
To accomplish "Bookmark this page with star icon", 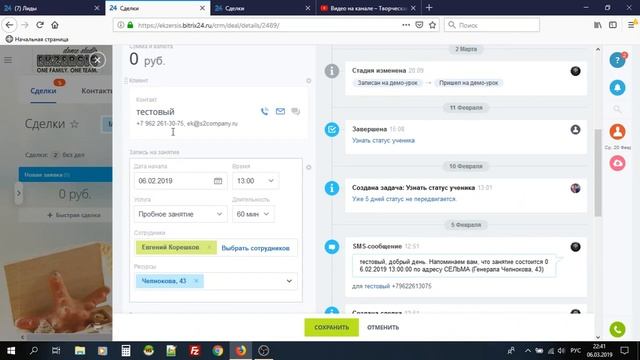I will (432, 25).
